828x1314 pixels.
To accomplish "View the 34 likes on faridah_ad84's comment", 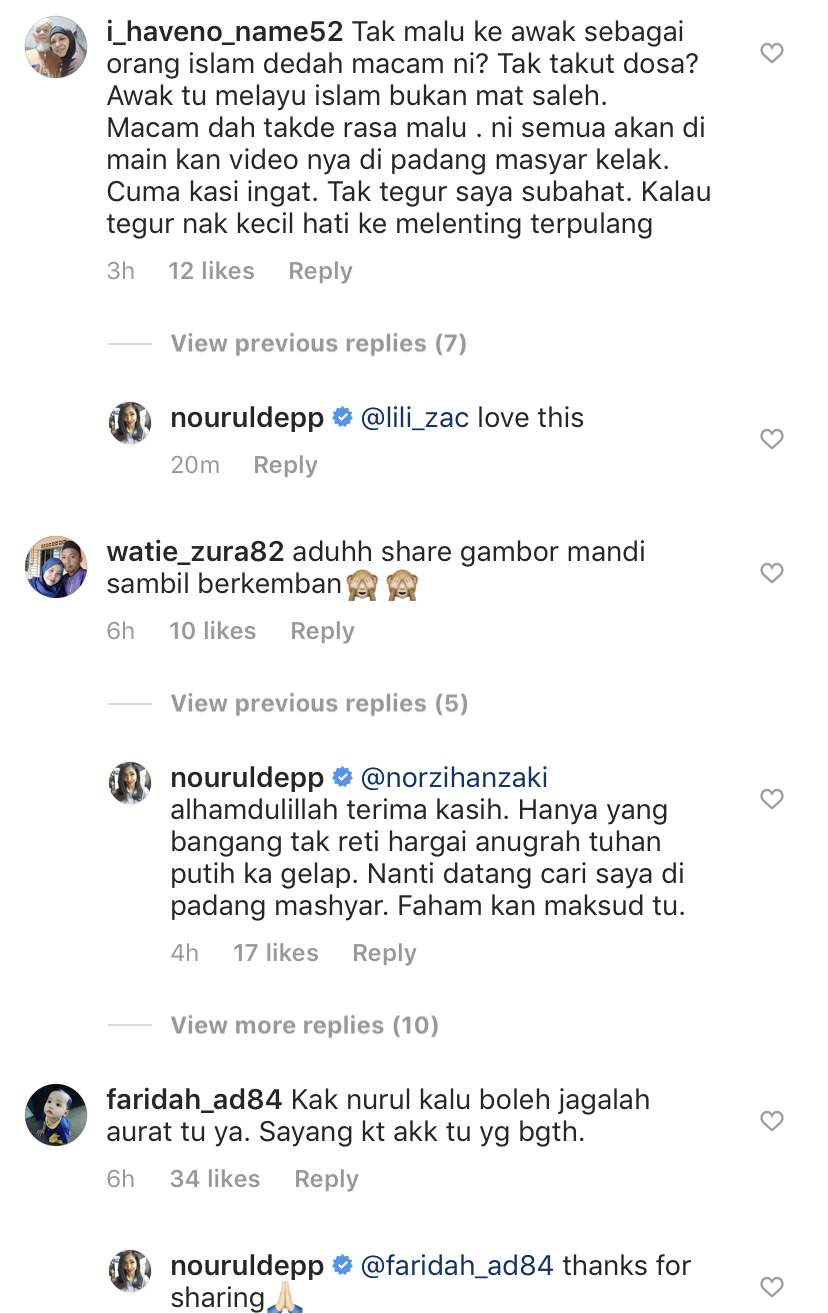I will point(214,1179).
